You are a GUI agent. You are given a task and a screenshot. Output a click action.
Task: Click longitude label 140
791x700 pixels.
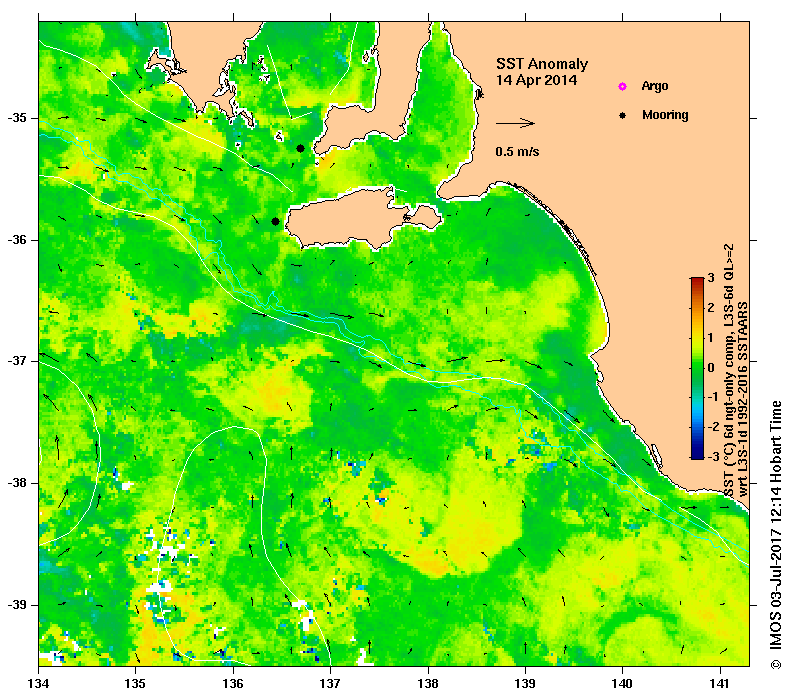point(622,684)
